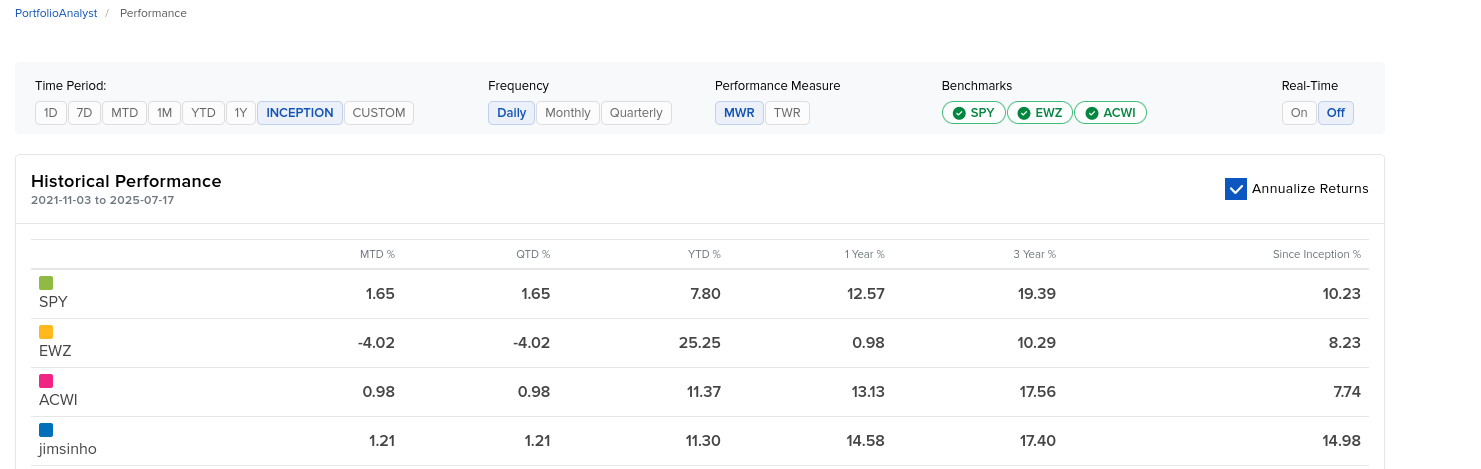Open the PortfolioAnalyst breadcrumb link
Viewport: 1481px width, 469px height.
[56, 13]
